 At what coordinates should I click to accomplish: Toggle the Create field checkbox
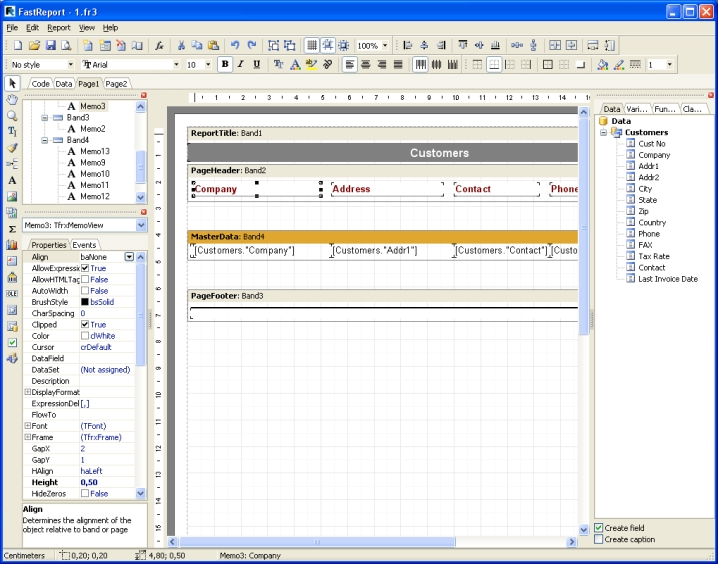[599, 527]
